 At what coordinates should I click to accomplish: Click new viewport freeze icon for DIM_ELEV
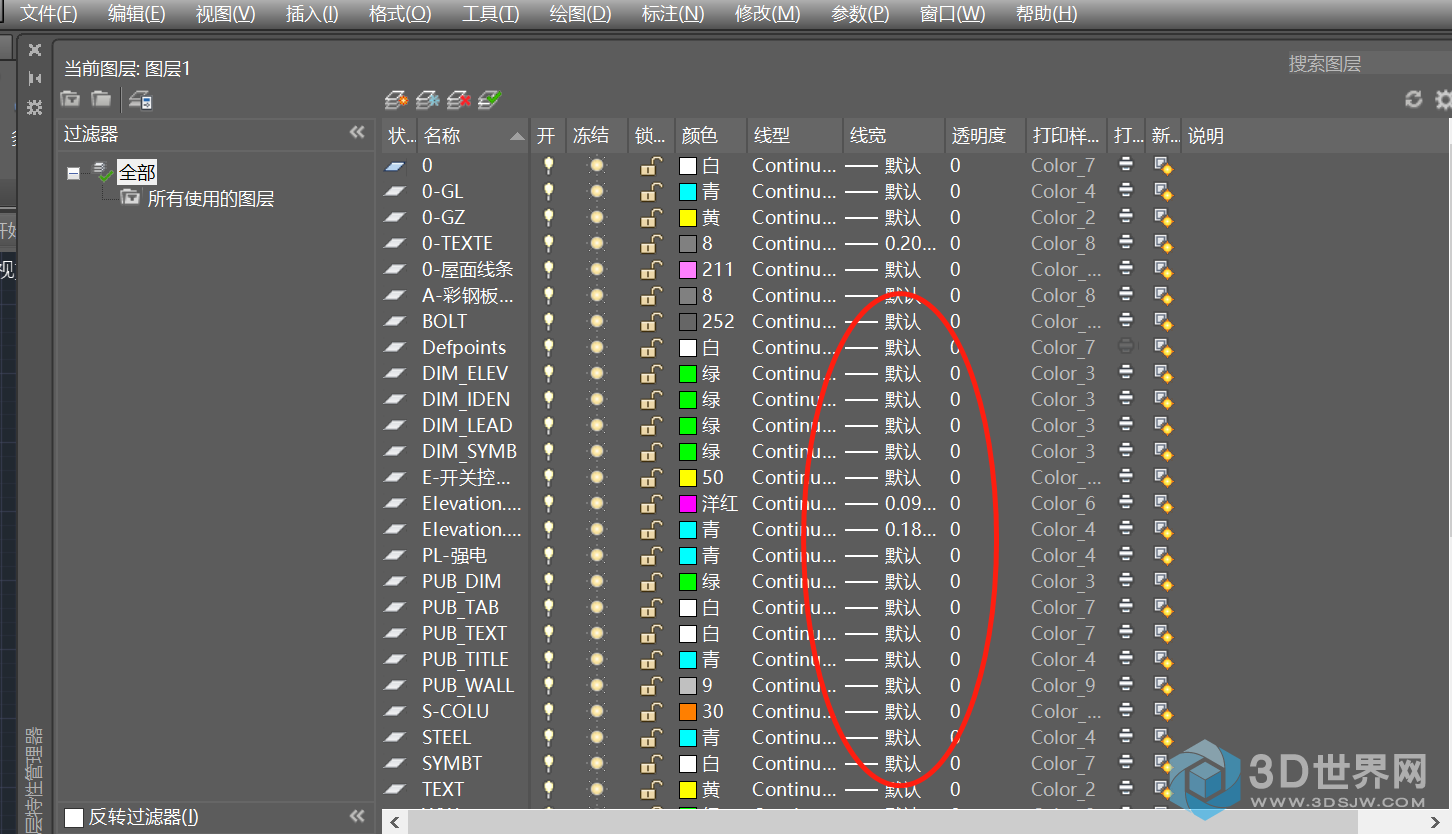1163,373
